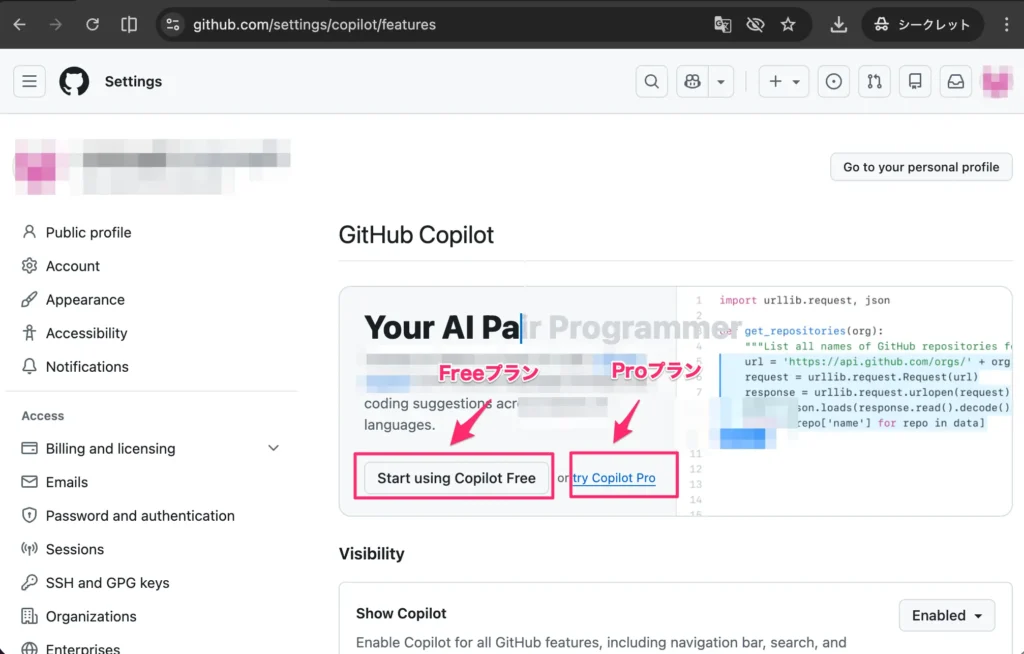The width and height of the screenshot is (1024, 654).
Task: Bookmark this page with star icon
Action: click(788, 24)
